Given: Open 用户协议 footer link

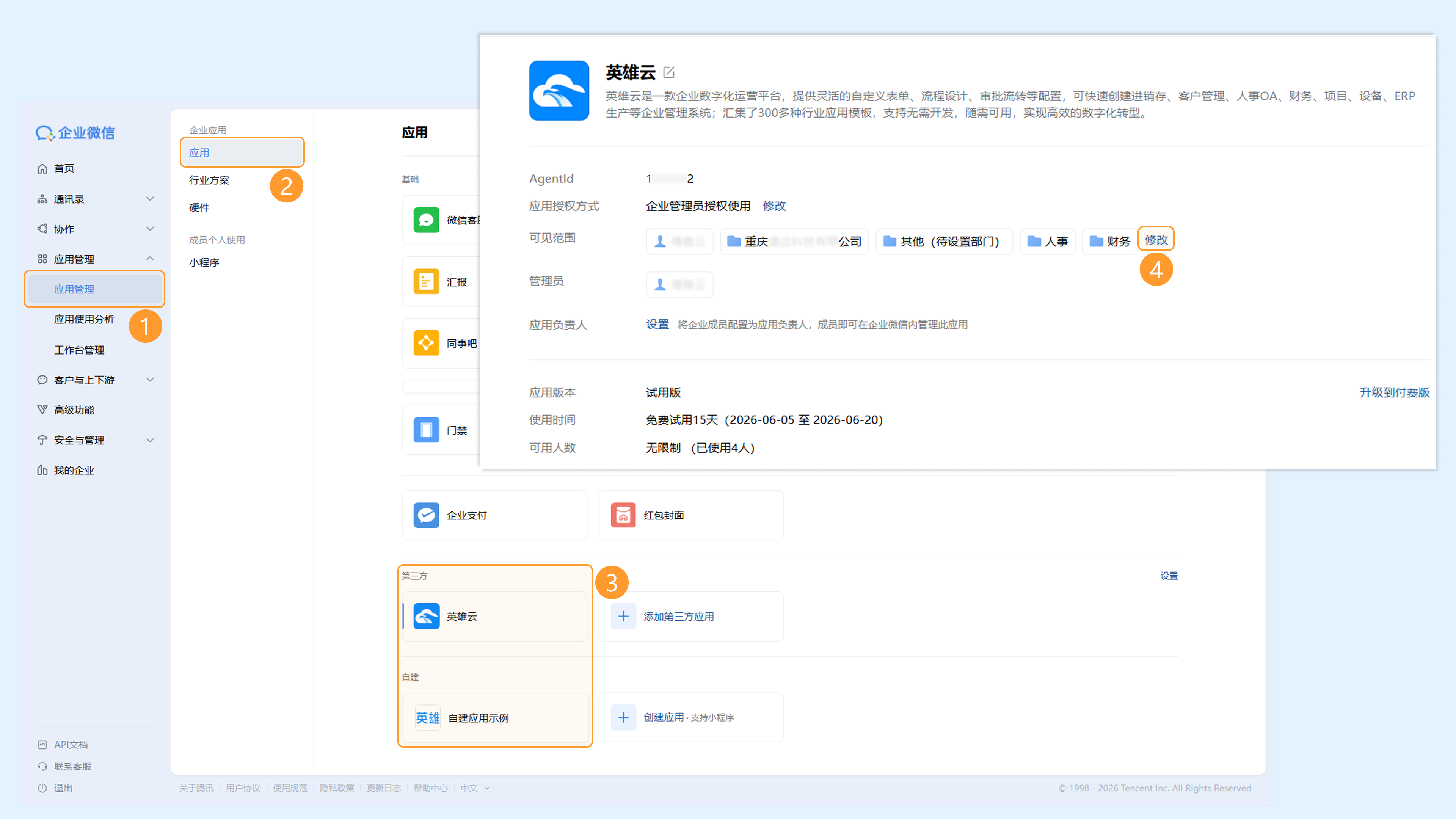Looking at the screenshot, I should tap(243, 788).
